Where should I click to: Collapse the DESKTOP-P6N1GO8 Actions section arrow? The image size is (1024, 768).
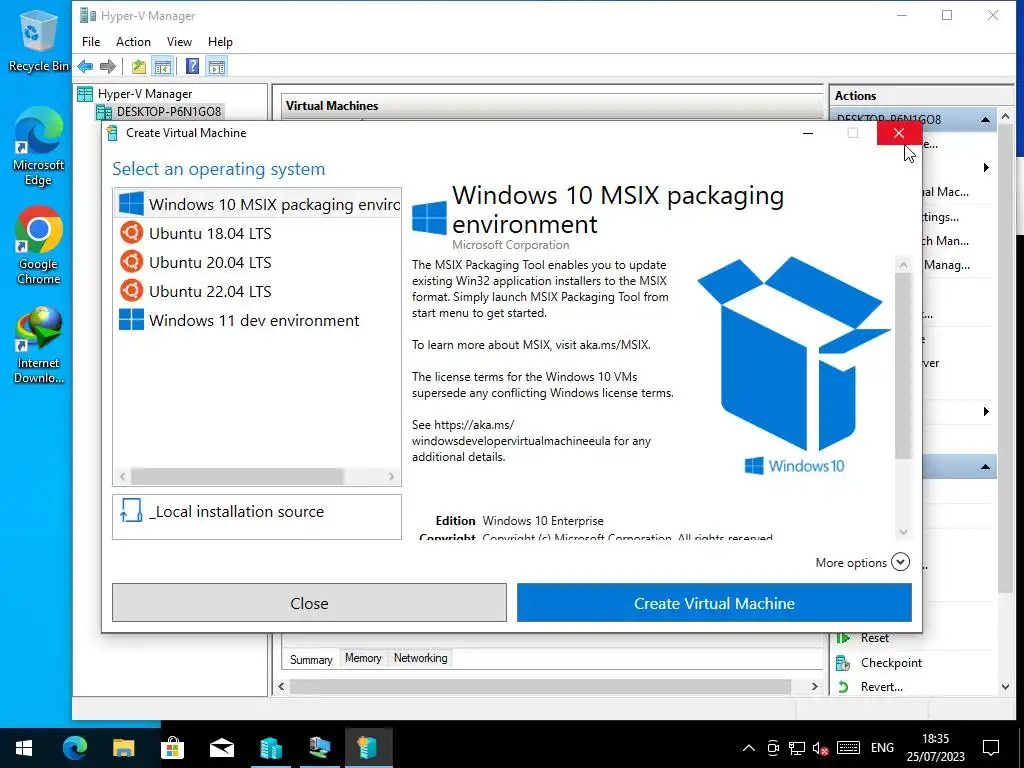coord(985,120)
